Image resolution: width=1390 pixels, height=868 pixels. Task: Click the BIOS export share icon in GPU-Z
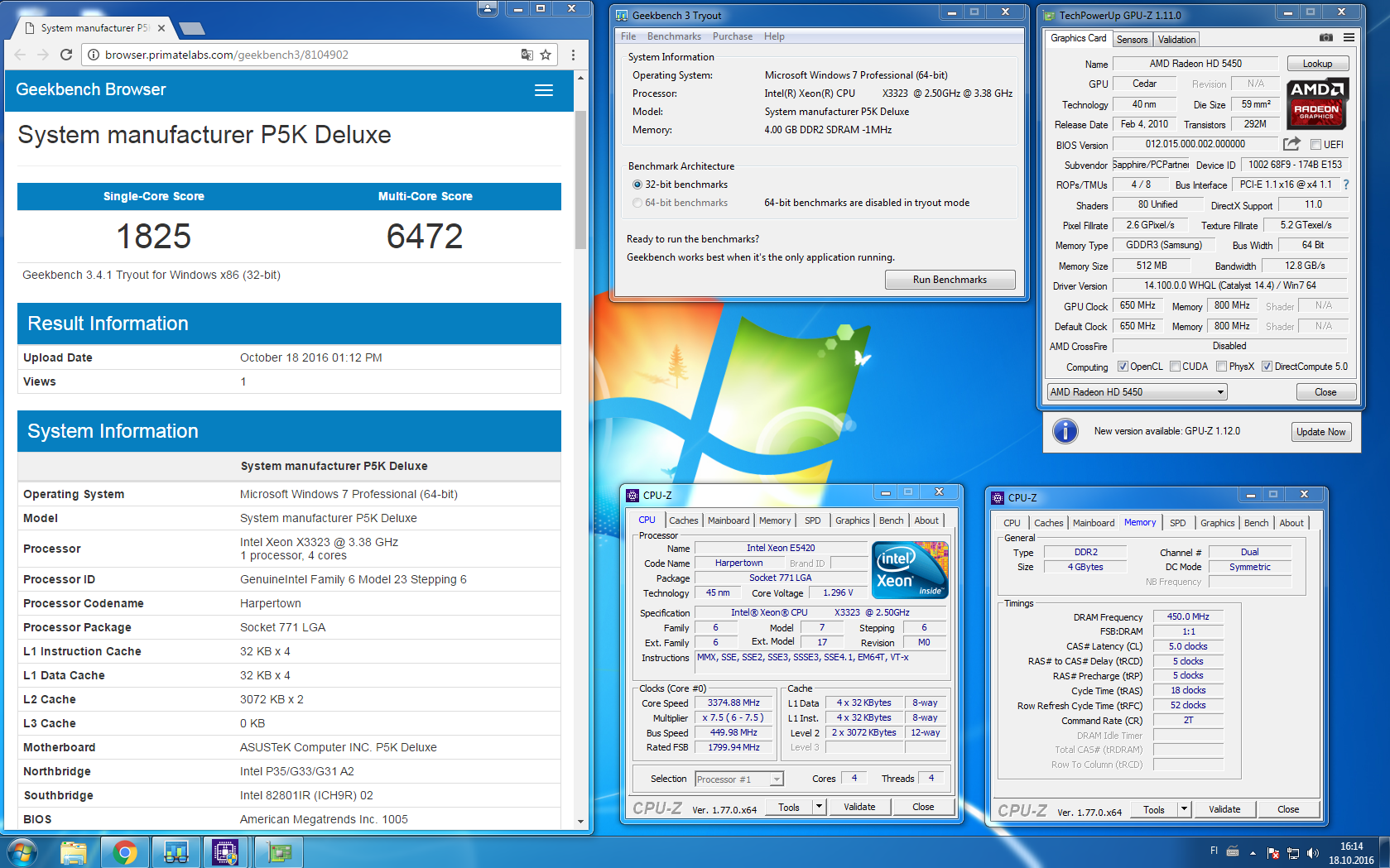click(1291, 144)
